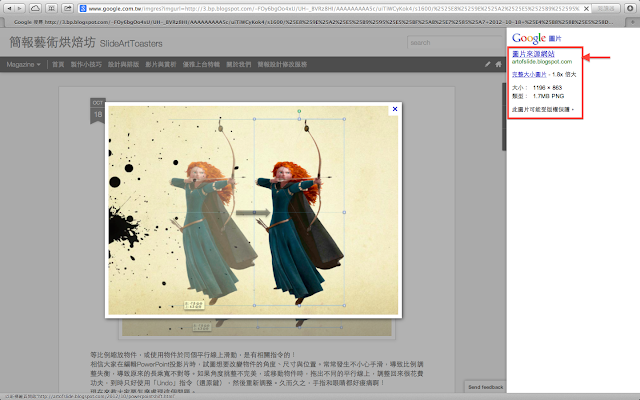Open the 製作小技巧 menu item
Image resolution: width=640 pixels, height=400 pixels.
point(86,64)
